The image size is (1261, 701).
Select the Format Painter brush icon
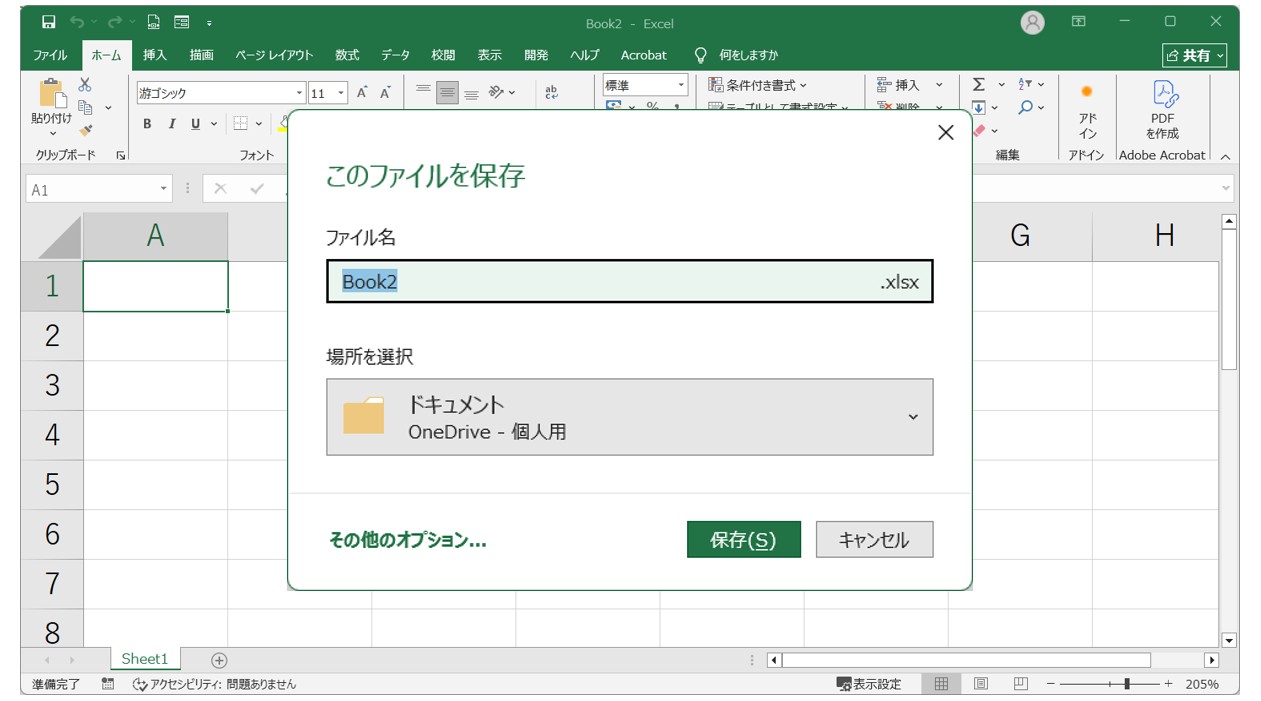click(85, 129)
